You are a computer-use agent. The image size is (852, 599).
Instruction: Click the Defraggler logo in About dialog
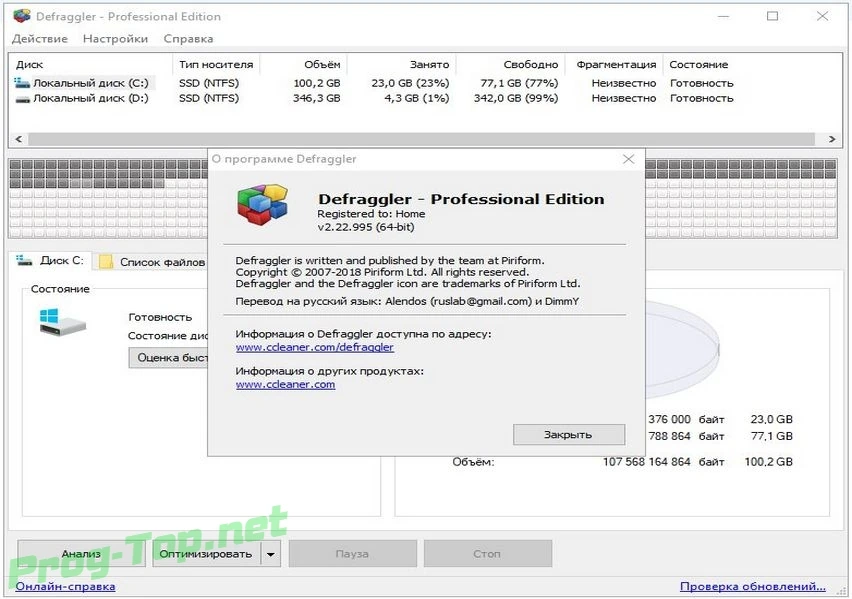pos(263,204)
